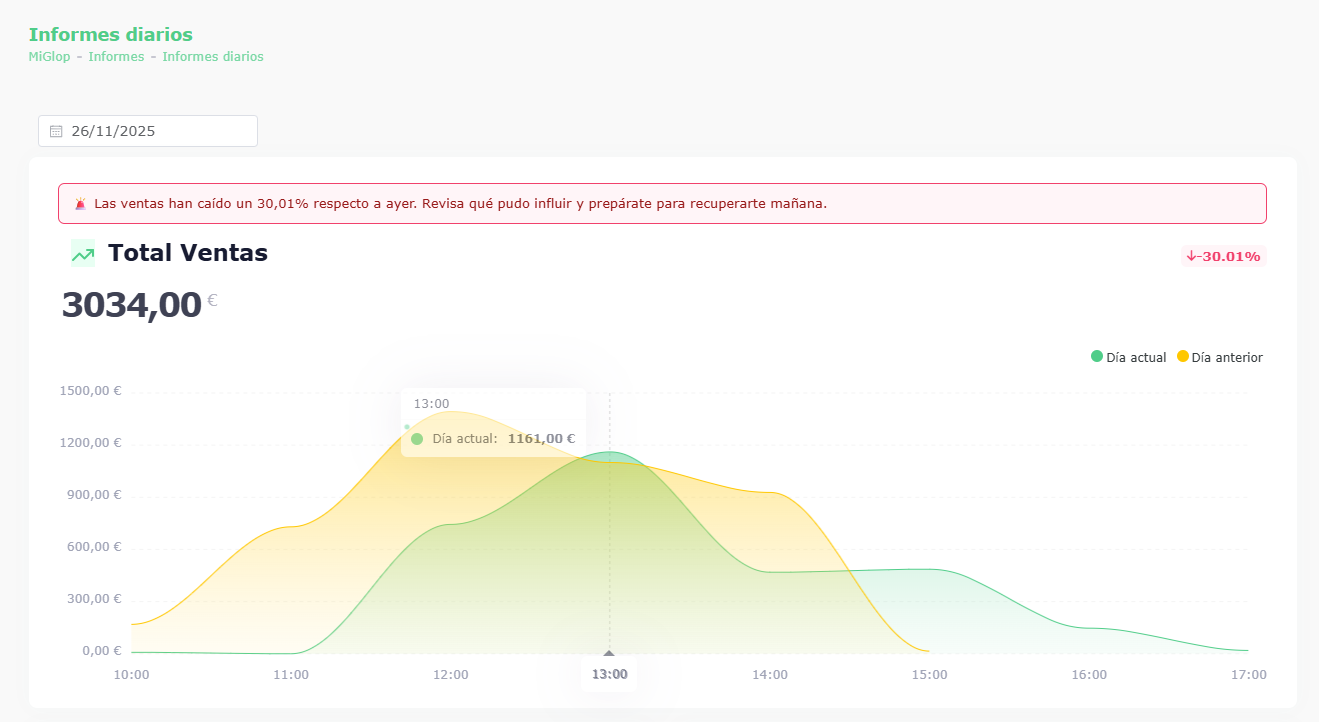The width and height of the screenshot is (1319, 722).
Task: Click the 11:00 label on the time axis
Action: [291, 675]
